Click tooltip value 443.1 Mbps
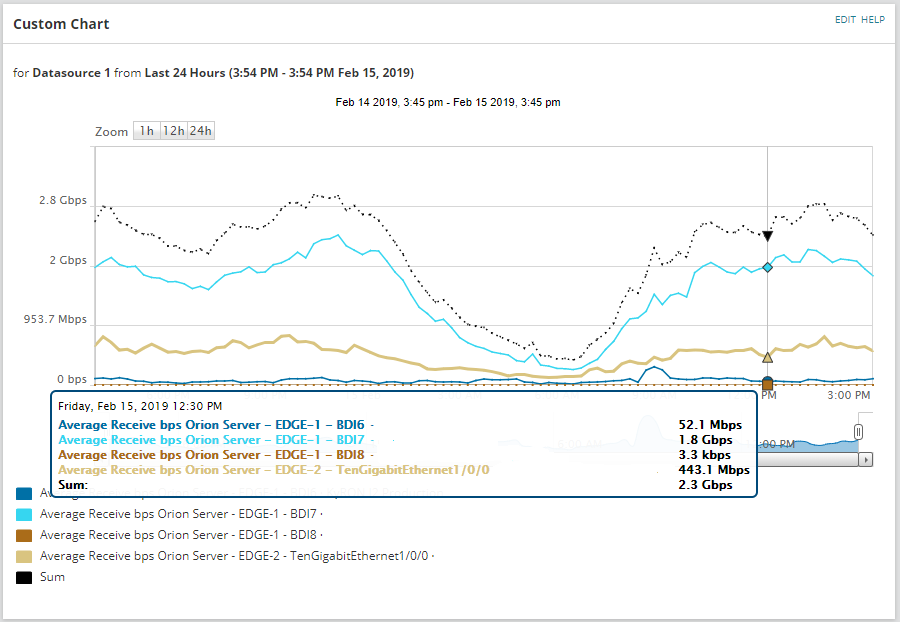This screenshot has height=622, width=900. click(714, 470)
